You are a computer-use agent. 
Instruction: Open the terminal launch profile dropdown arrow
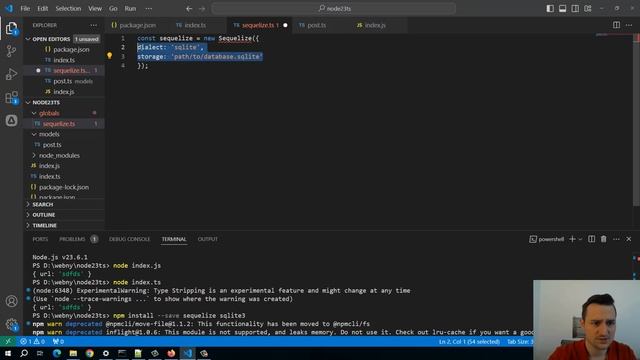click(x=580, y=239)
